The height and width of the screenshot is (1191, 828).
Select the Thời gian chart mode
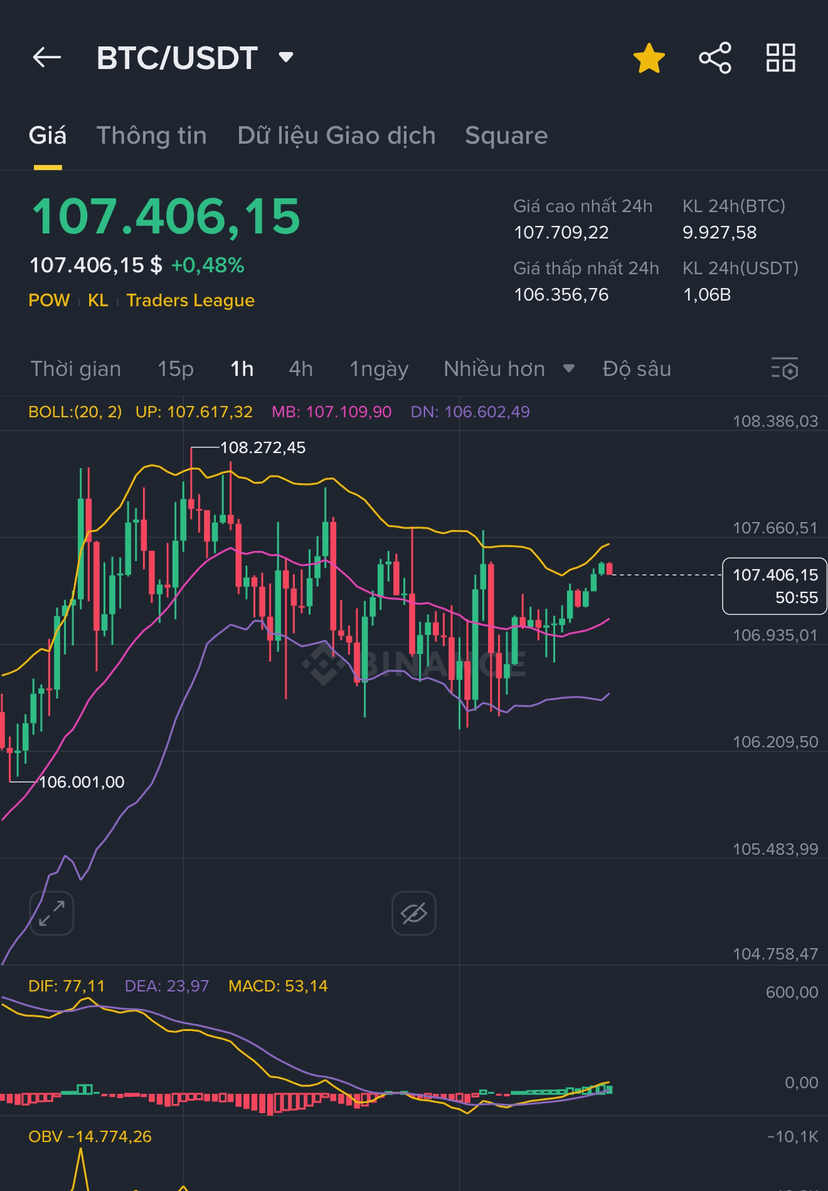pyautogui.click(x=76, y=368)
